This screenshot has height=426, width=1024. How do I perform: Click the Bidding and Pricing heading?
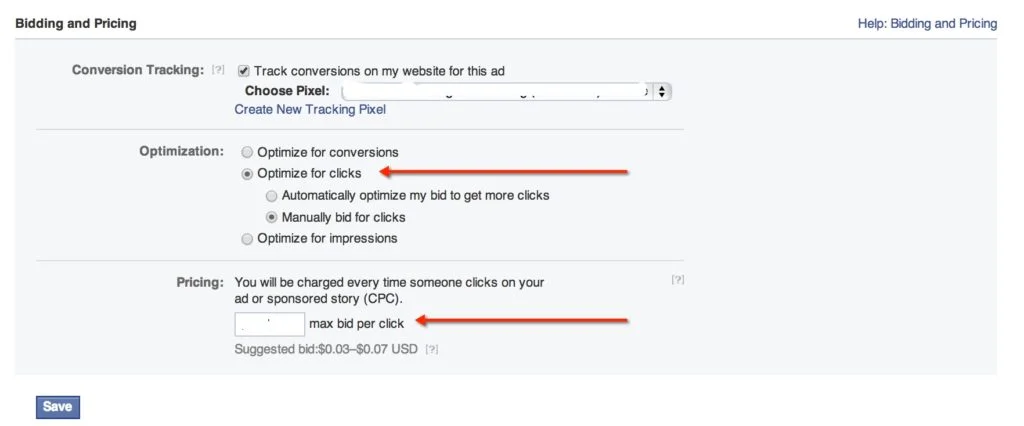coord(76,23)
